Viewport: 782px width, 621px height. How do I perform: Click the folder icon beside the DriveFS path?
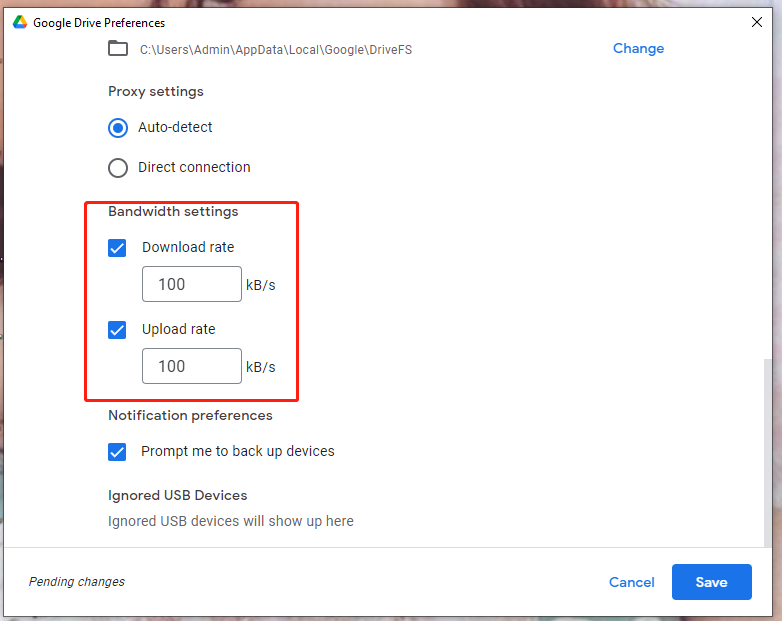coord(118,49)
